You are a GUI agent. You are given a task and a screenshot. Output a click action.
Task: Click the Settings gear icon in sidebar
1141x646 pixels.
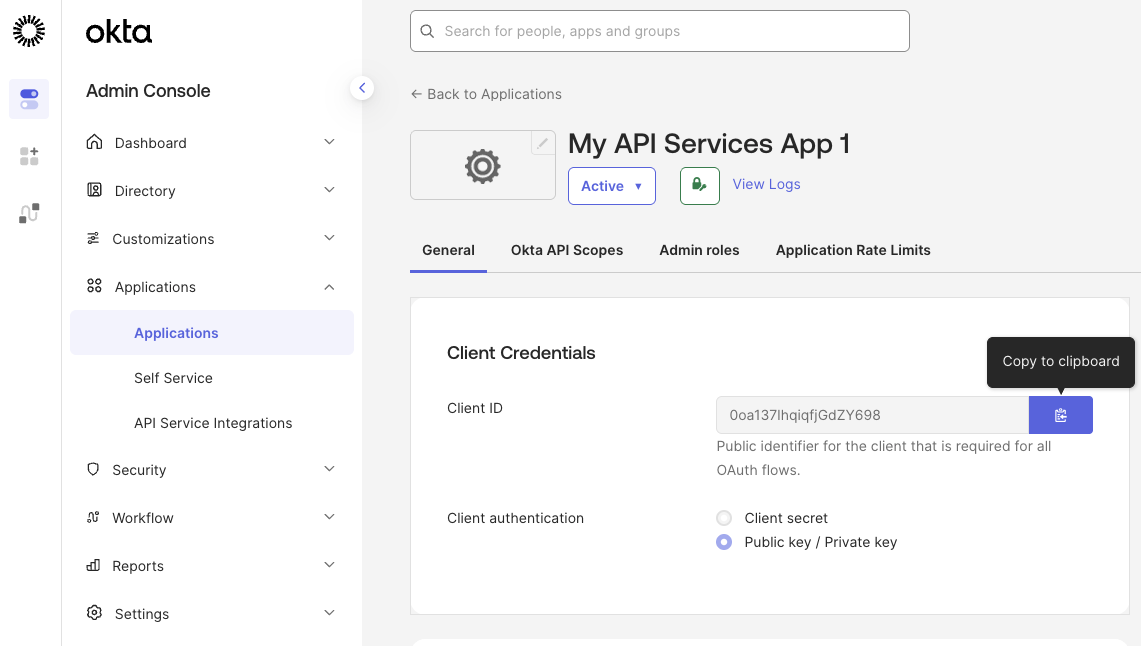click(x=94, y=613)
